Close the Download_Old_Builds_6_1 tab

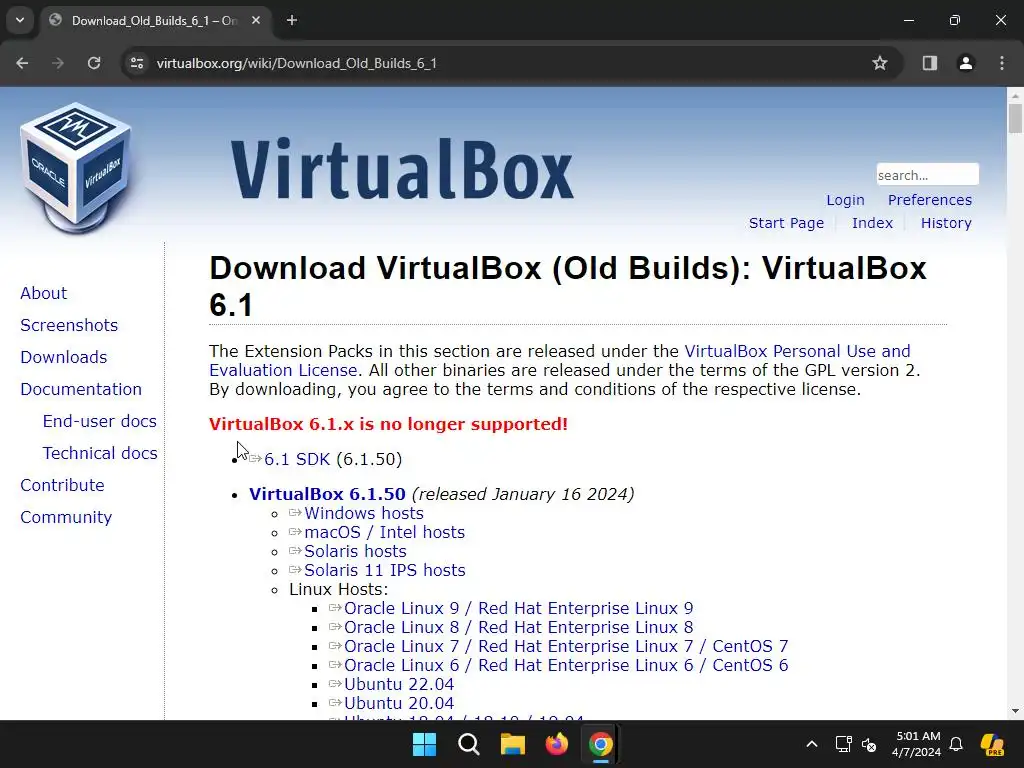coord(256,20)
